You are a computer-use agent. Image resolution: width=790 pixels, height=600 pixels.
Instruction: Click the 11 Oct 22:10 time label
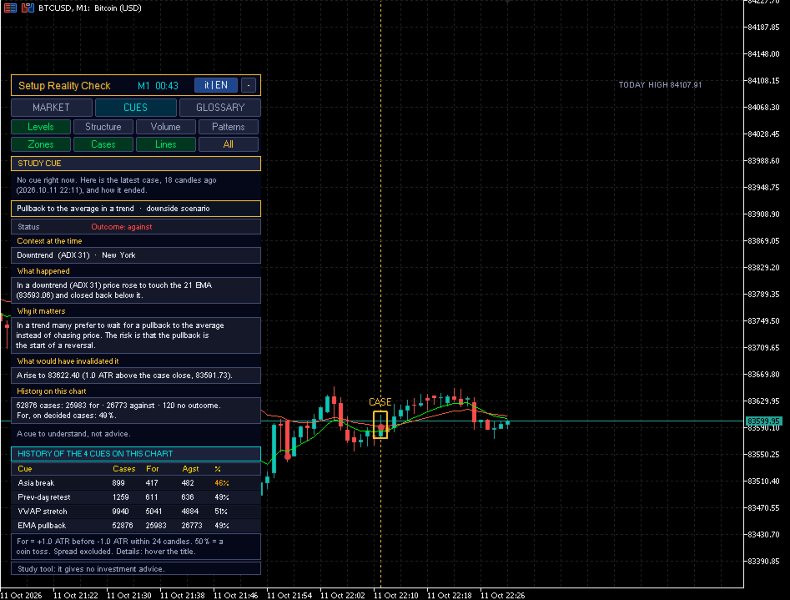point(396,595)
